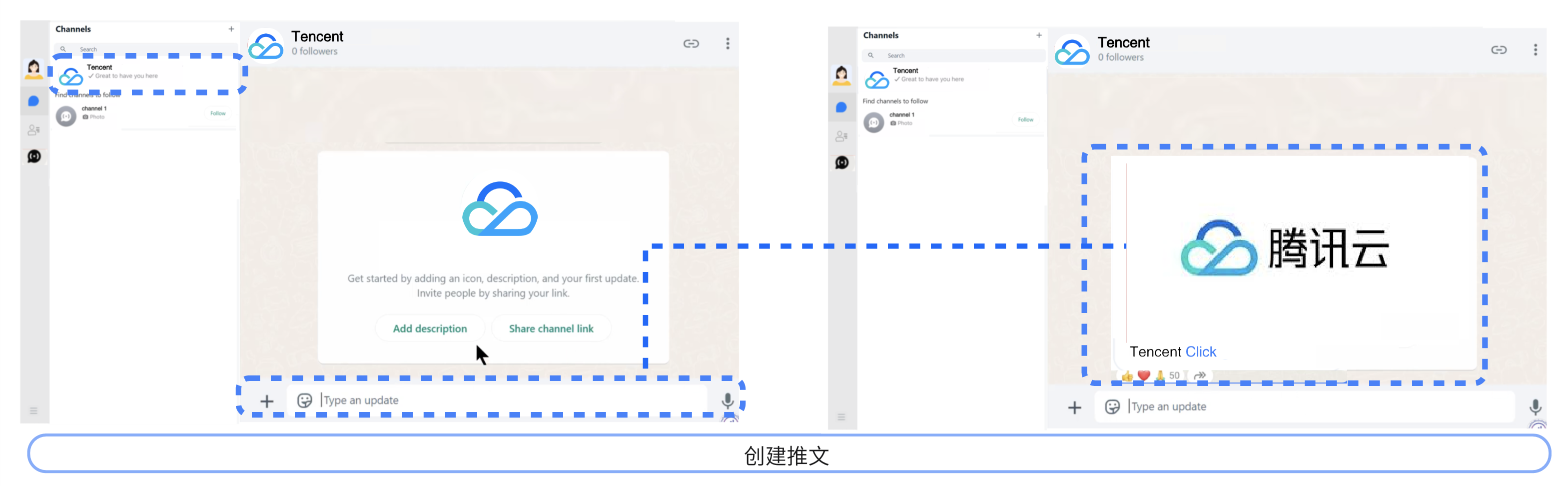Image resolution: width=1568 pixels, height=486 pixels.
Task: Click 'Find channels to follow' text in right screenshot
Action: coord(895,101)
